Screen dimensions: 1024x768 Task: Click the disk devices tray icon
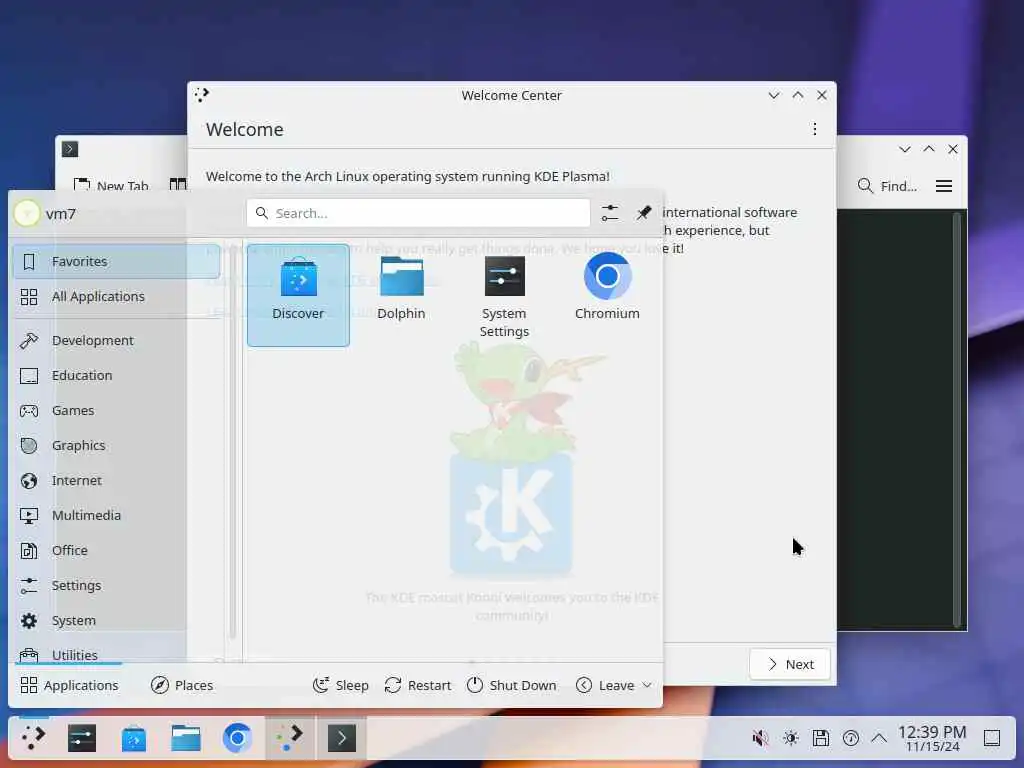[x=821, y=738]
